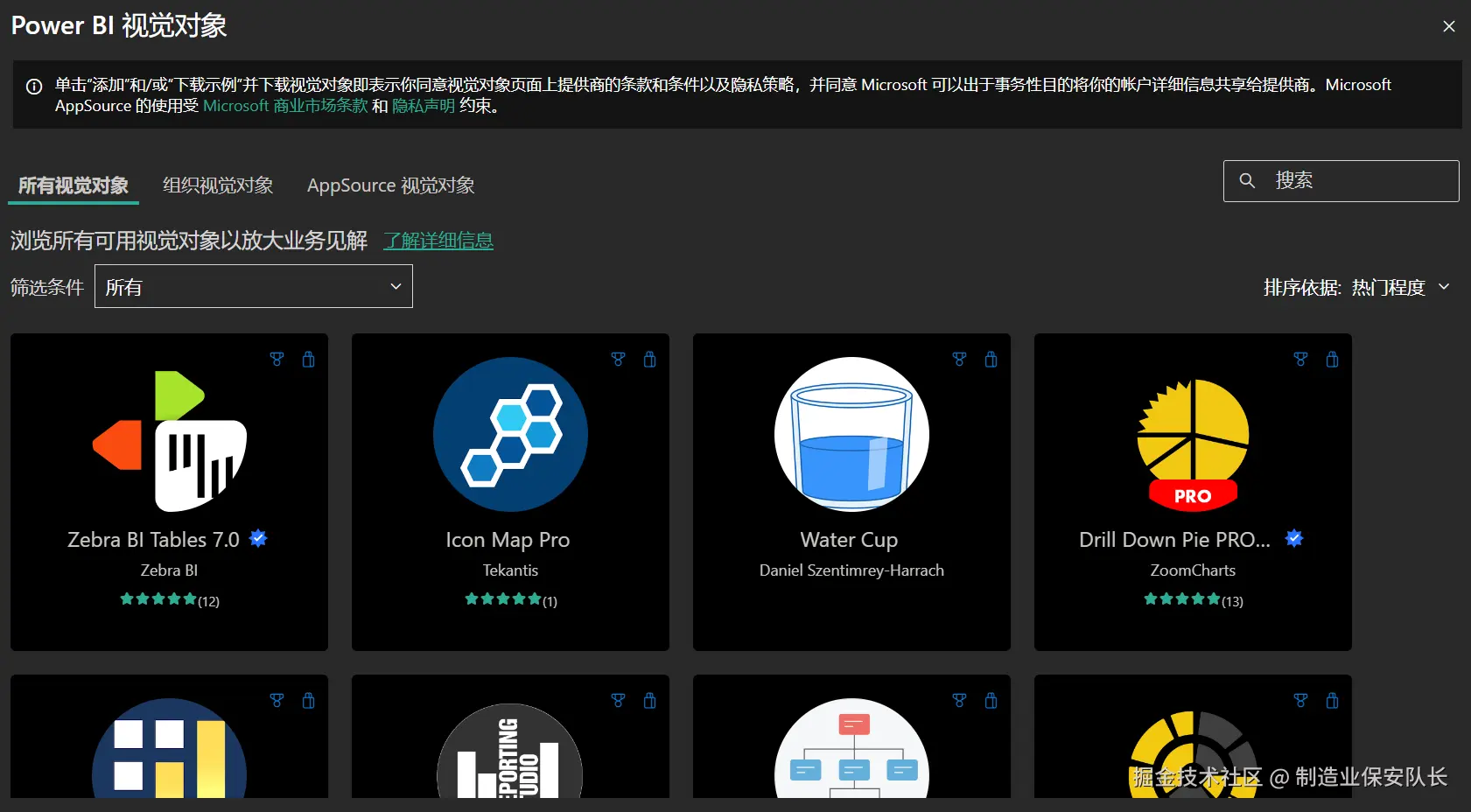Open the Microsoft 商业市场条款 link
The image size is (1471, 812).
tap(285, 106)
